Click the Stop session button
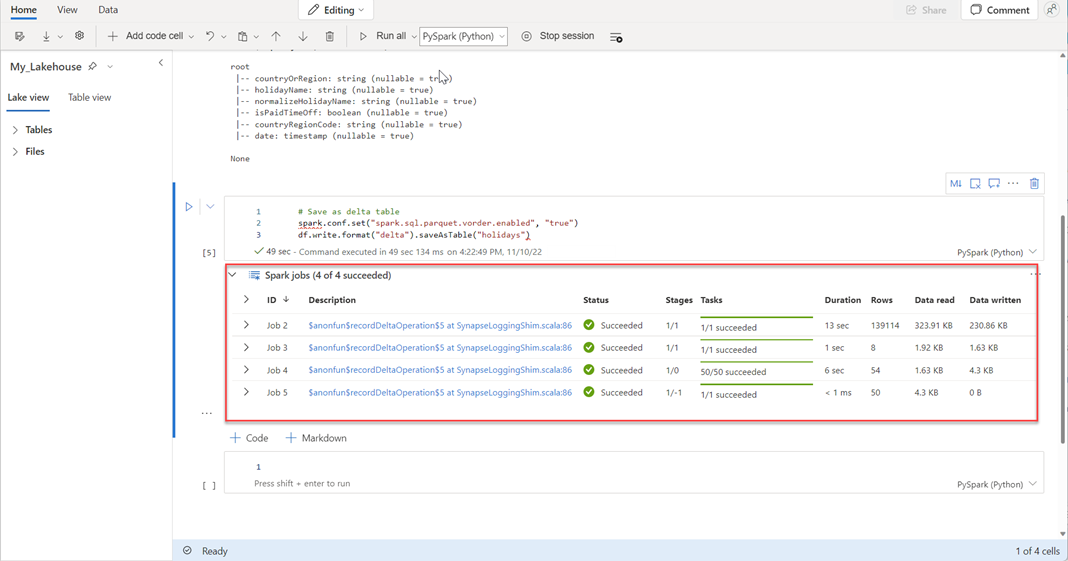1068x561 pixels. tap(558, 36)
